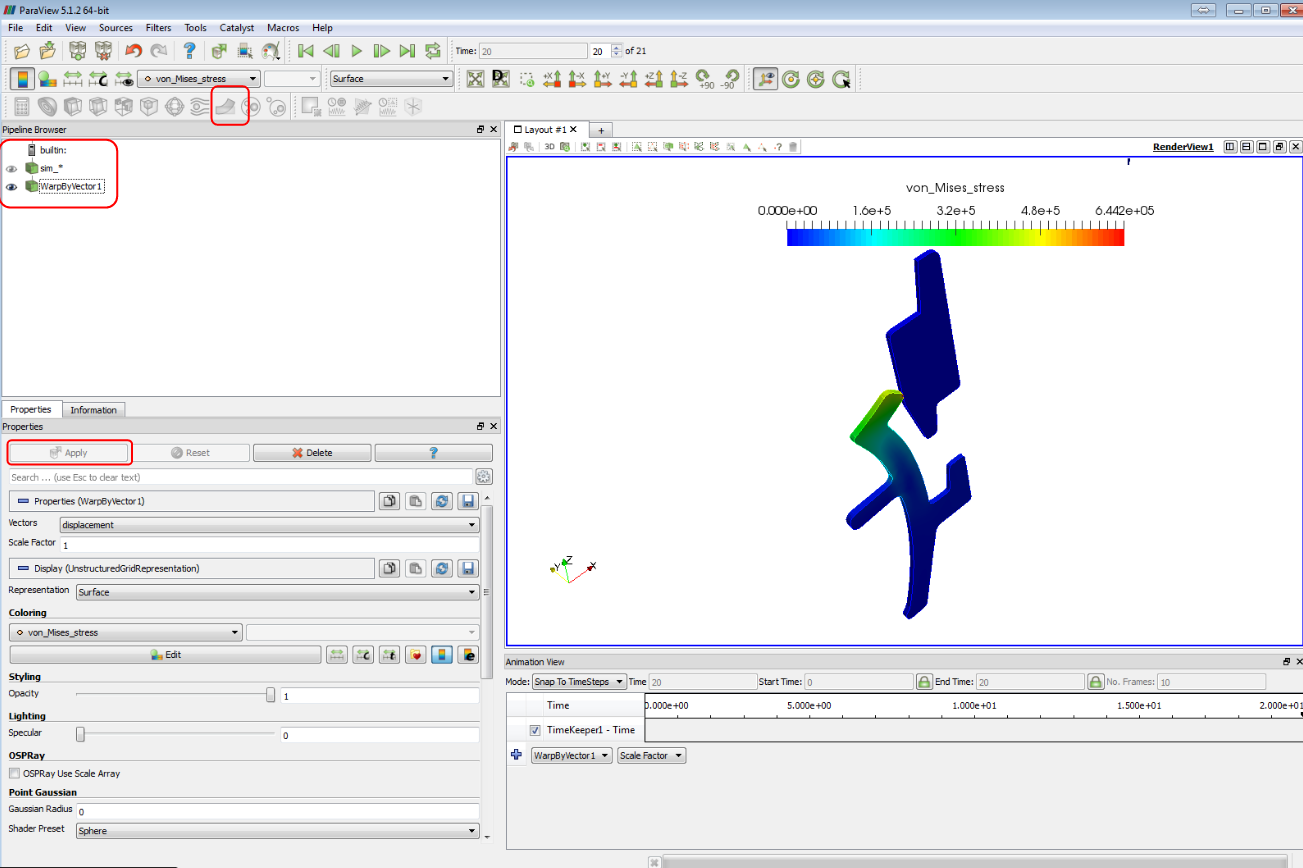1303x868 pixels.
Task: Switch to the Information tab
Action: 93,409
